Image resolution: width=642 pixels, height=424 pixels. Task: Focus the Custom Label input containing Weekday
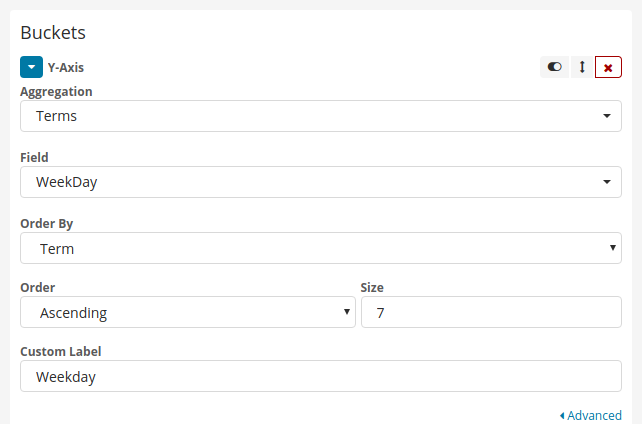coord(321,376)
